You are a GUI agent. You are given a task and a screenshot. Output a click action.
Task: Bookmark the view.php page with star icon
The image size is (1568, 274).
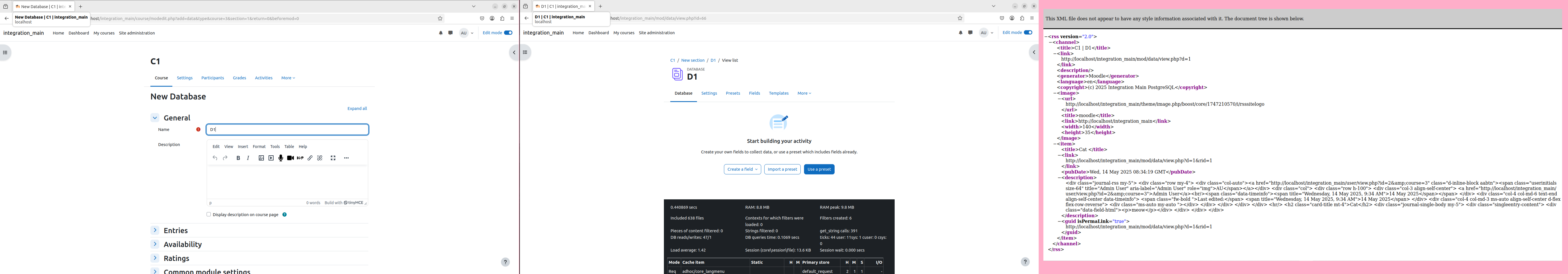click(960, 18)
